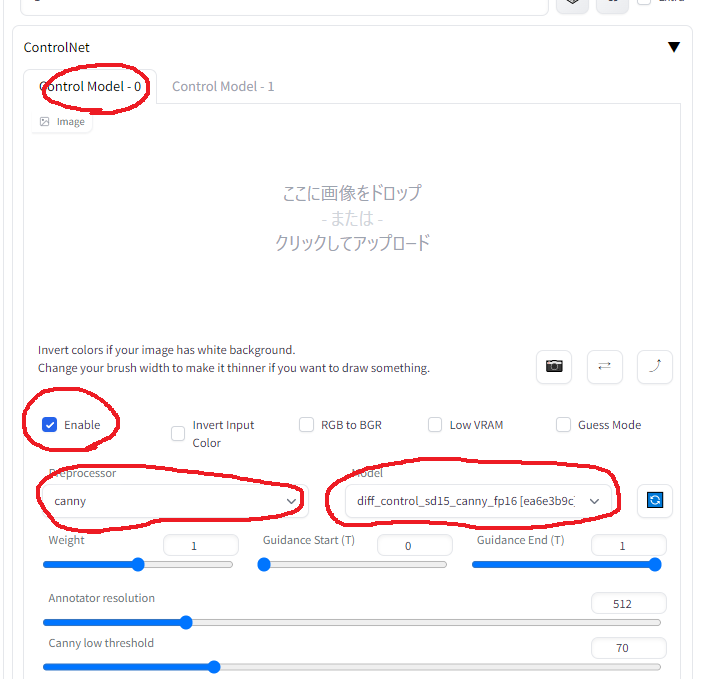
Task: Click the Image label icon
Action: tap(44, 122)
